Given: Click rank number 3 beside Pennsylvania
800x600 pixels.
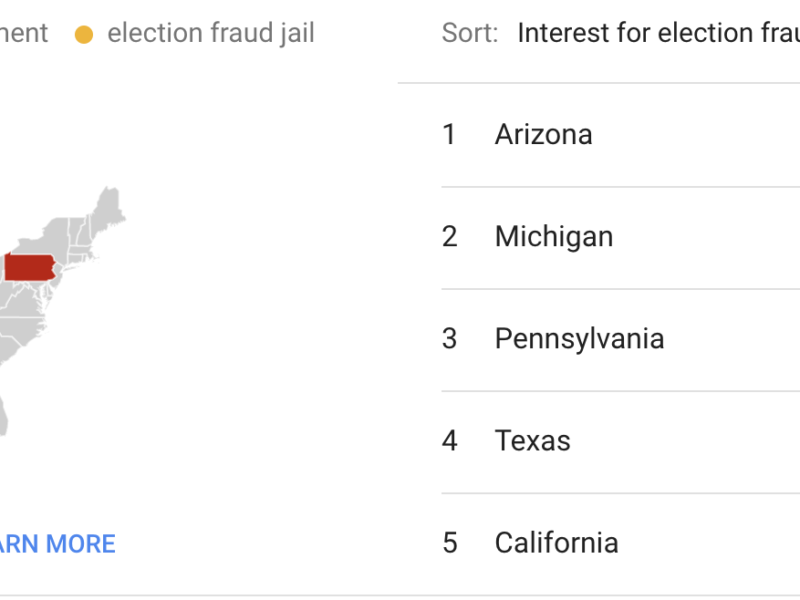Looking at the screenshot, I should tap(450, 339).
